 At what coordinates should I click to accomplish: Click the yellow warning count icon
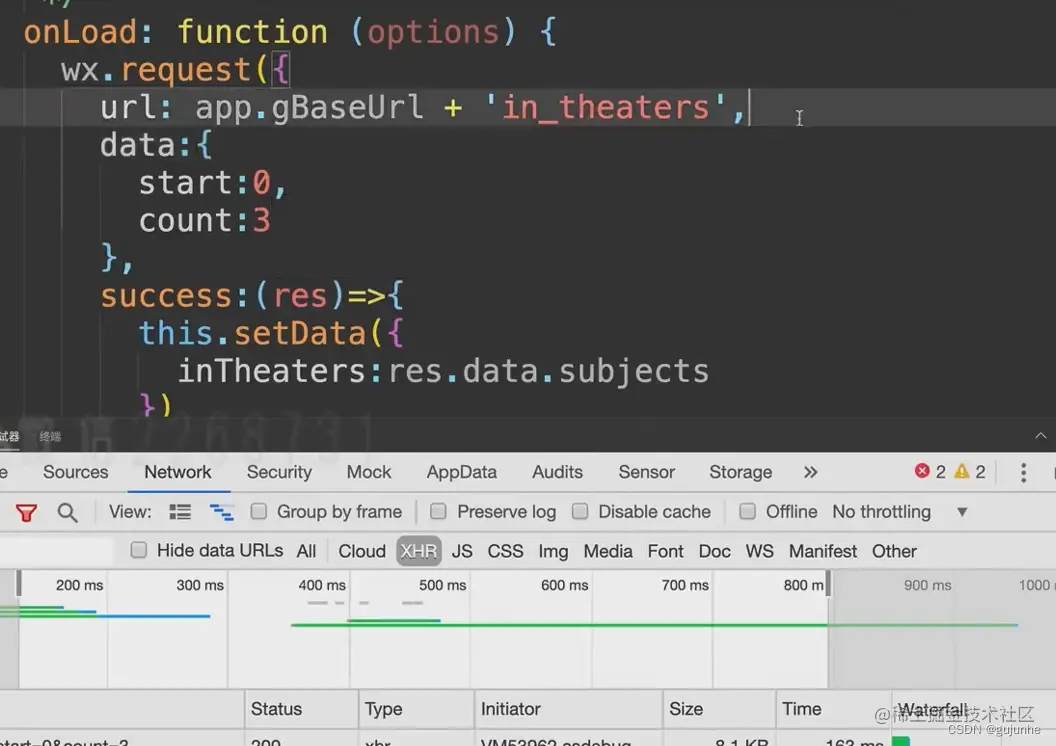click(x=962, y=471)
